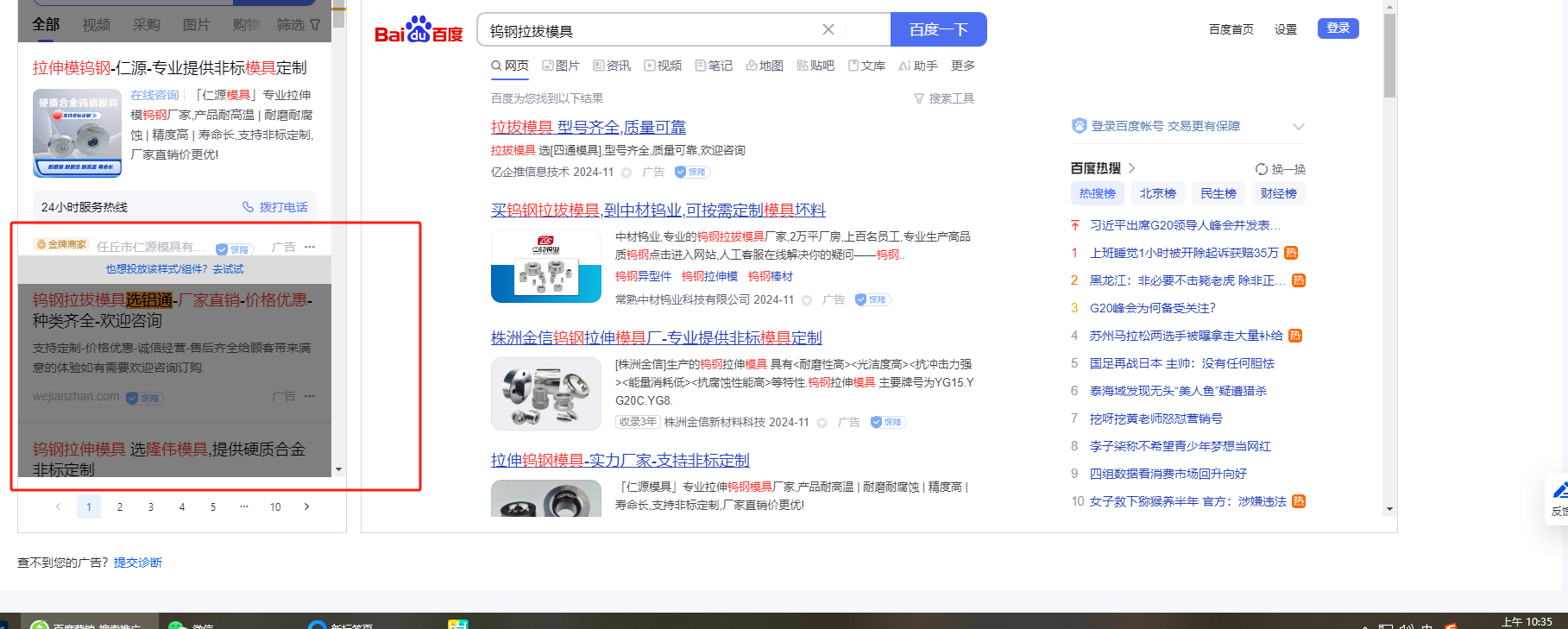Click the Baidu paw logo

[419, 29]
